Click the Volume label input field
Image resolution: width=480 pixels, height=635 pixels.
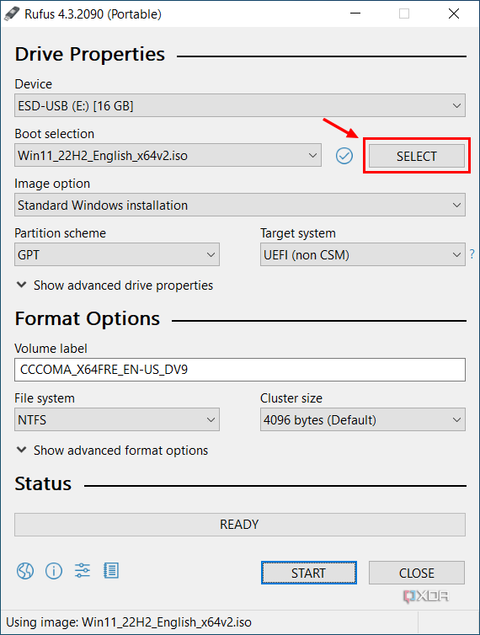pos(240,370)
